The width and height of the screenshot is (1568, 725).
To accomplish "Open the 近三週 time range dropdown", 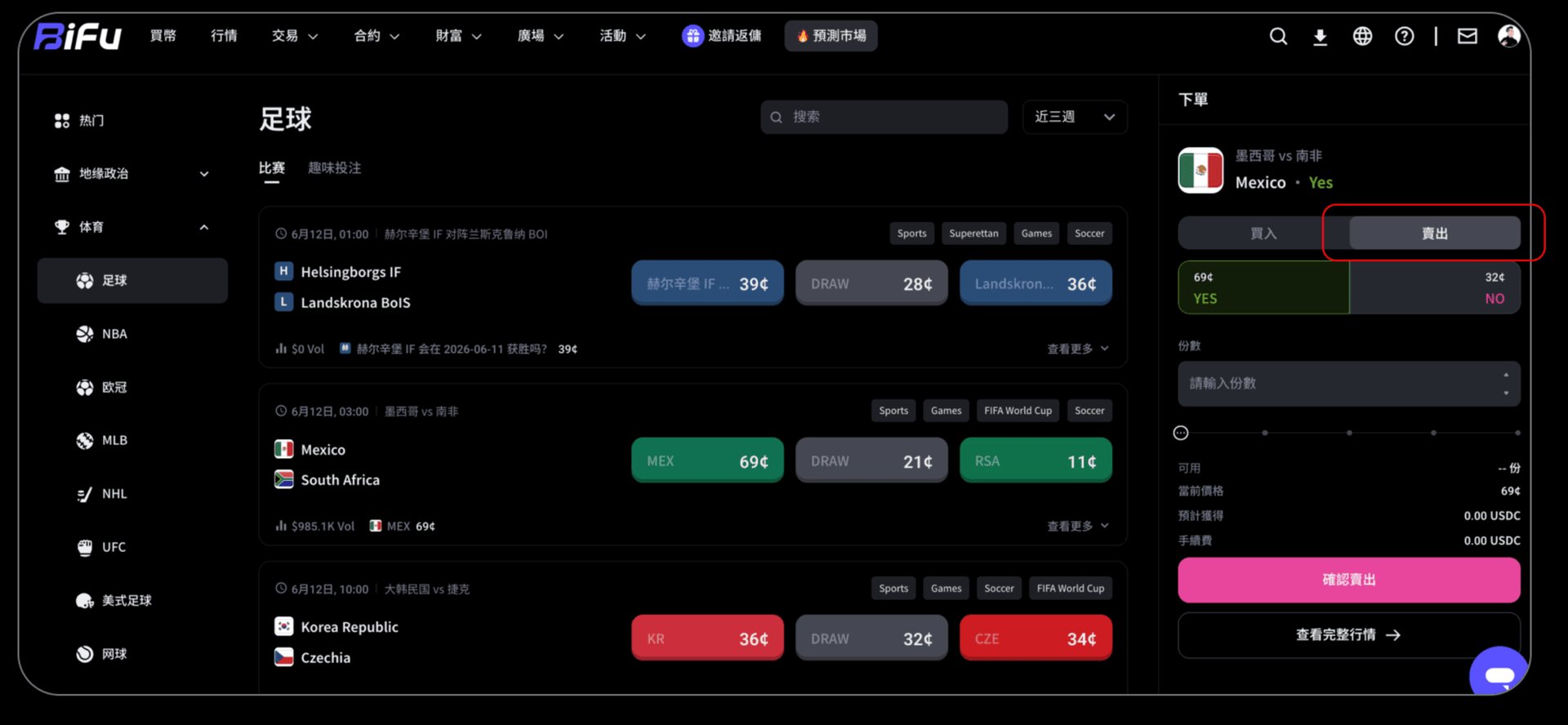I will click(1075, 117).
